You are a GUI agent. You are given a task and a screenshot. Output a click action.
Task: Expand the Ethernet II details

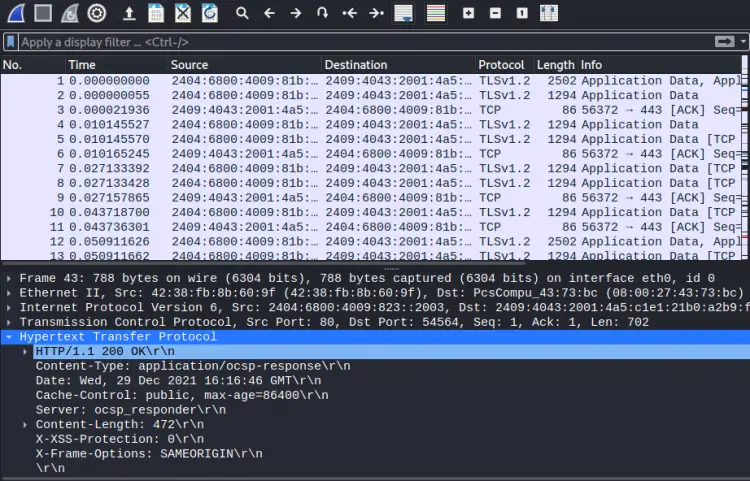pyautogui.click(x=9, y=293)
